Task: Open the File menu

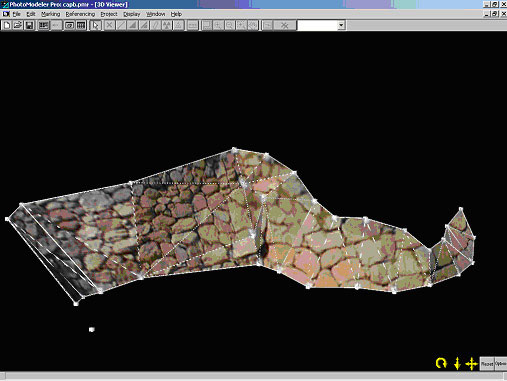Action: (x=17, y=14)
